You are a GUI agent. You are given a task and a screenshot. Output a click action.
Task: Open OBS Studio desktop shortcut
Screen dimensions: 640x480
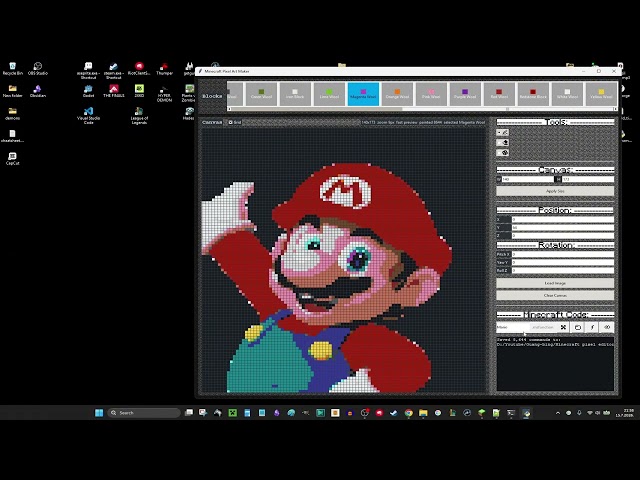click(38, 69)
